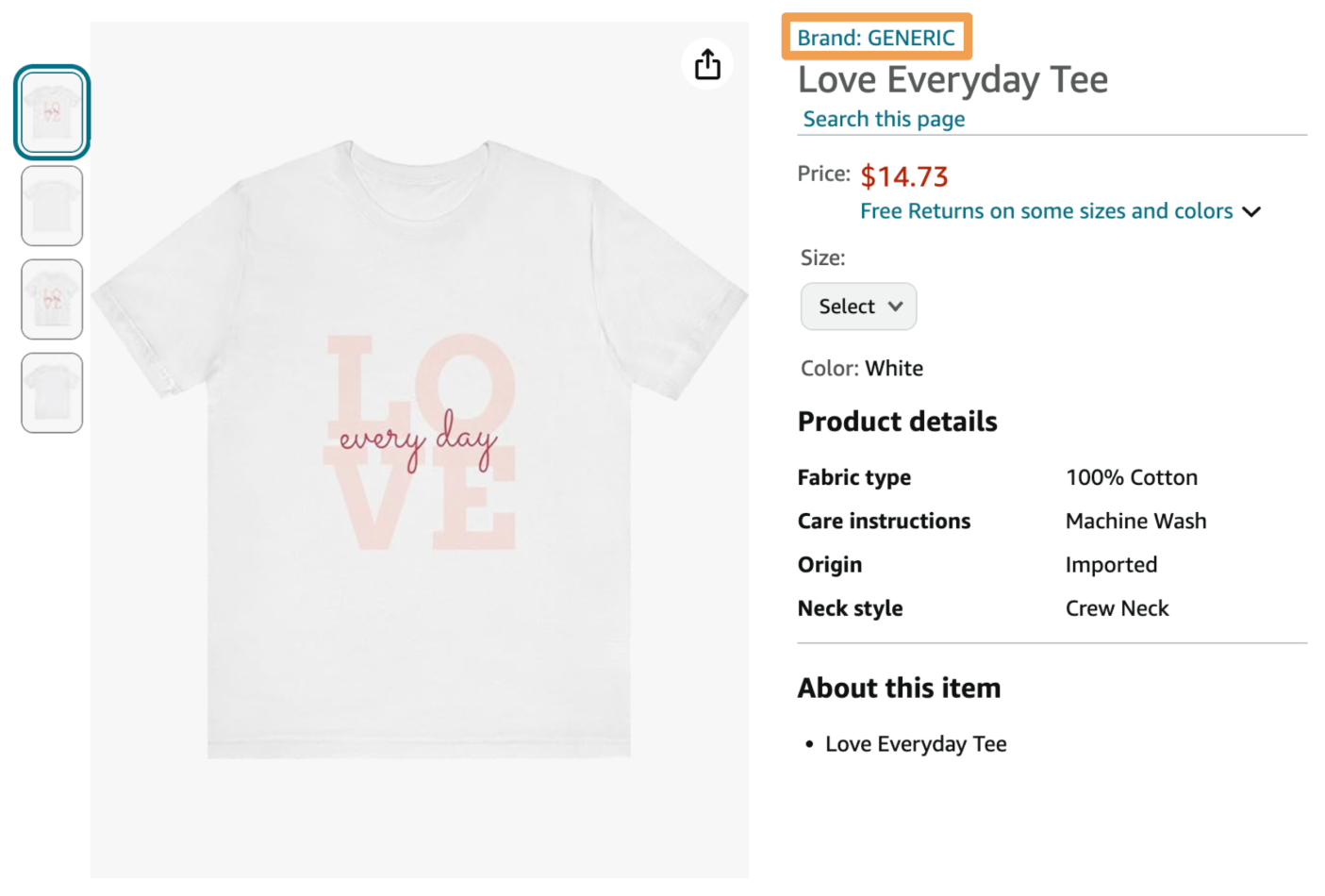Select the second plain tee thumbnail
The width and height of the screenshot is (1325, 896).
52,206
